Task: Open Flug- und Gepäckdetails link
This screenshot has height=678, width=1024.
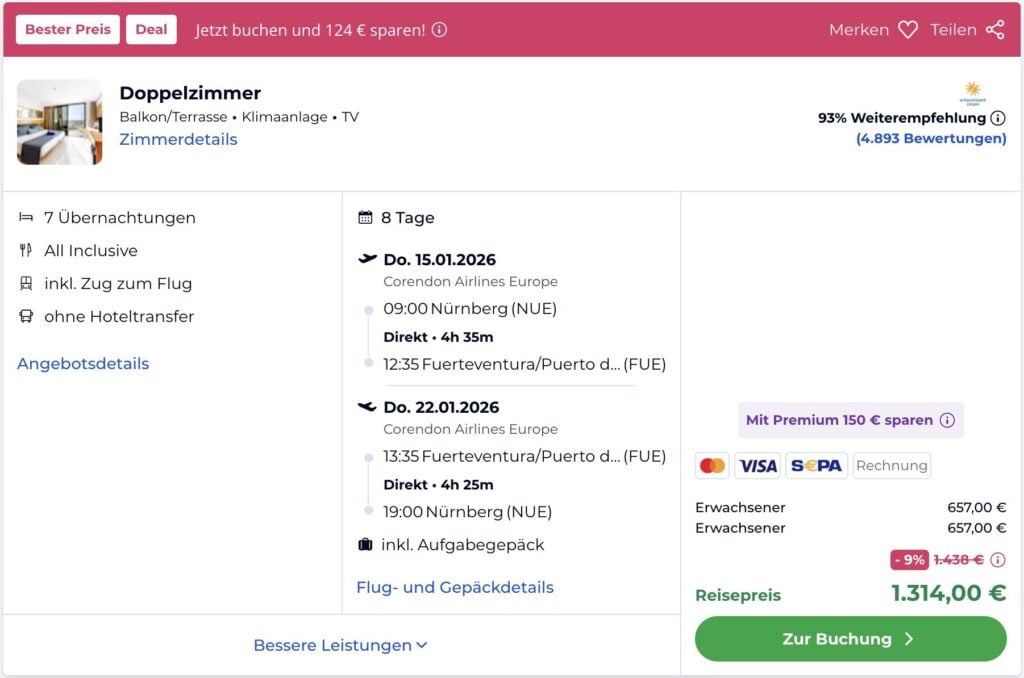Action: [455, 587]
